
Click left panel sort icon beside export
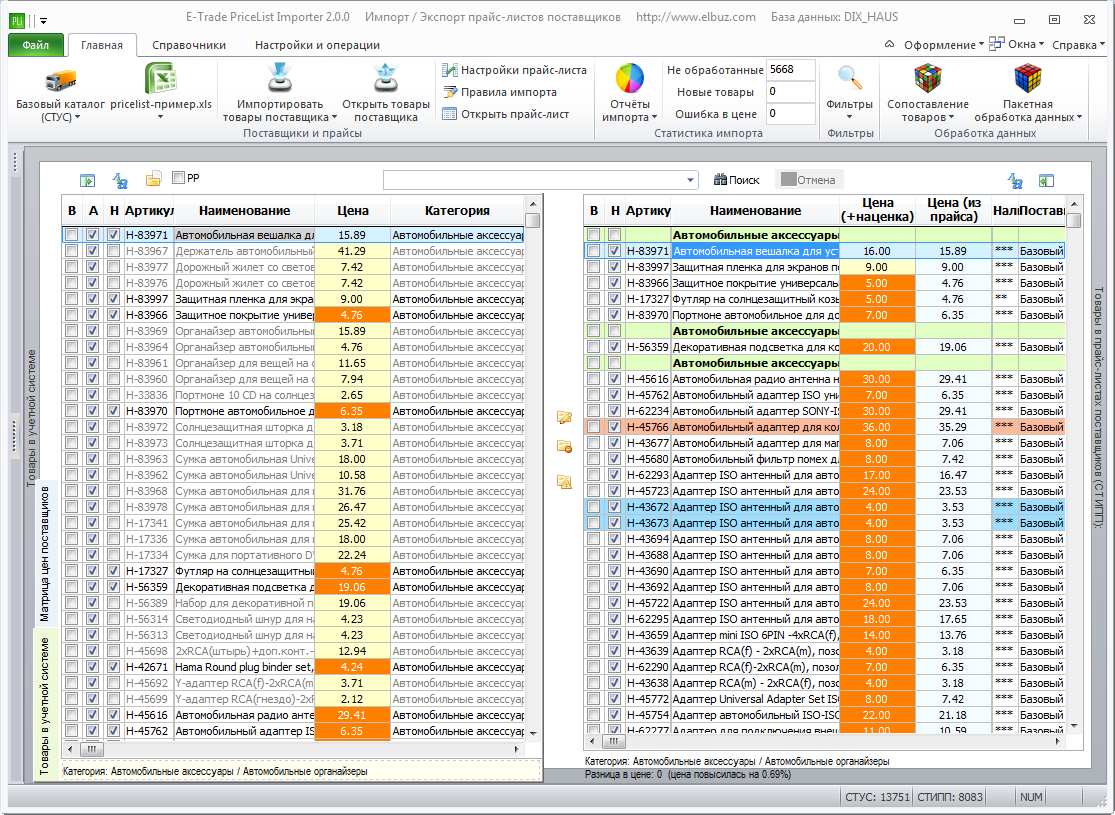[120, 181]
